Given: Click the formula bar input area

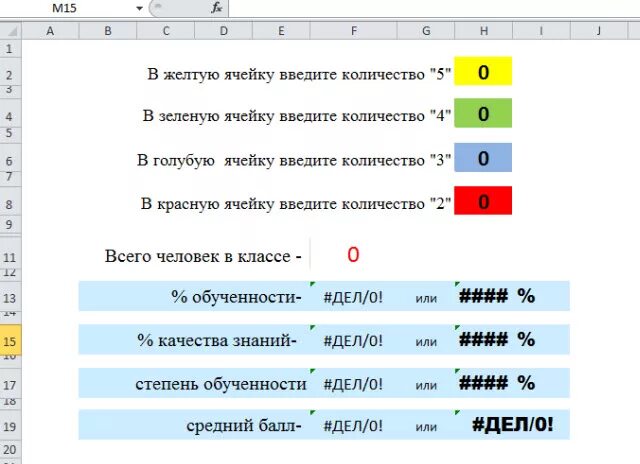Looking at the screenshot, I should (x=434, y=8).
